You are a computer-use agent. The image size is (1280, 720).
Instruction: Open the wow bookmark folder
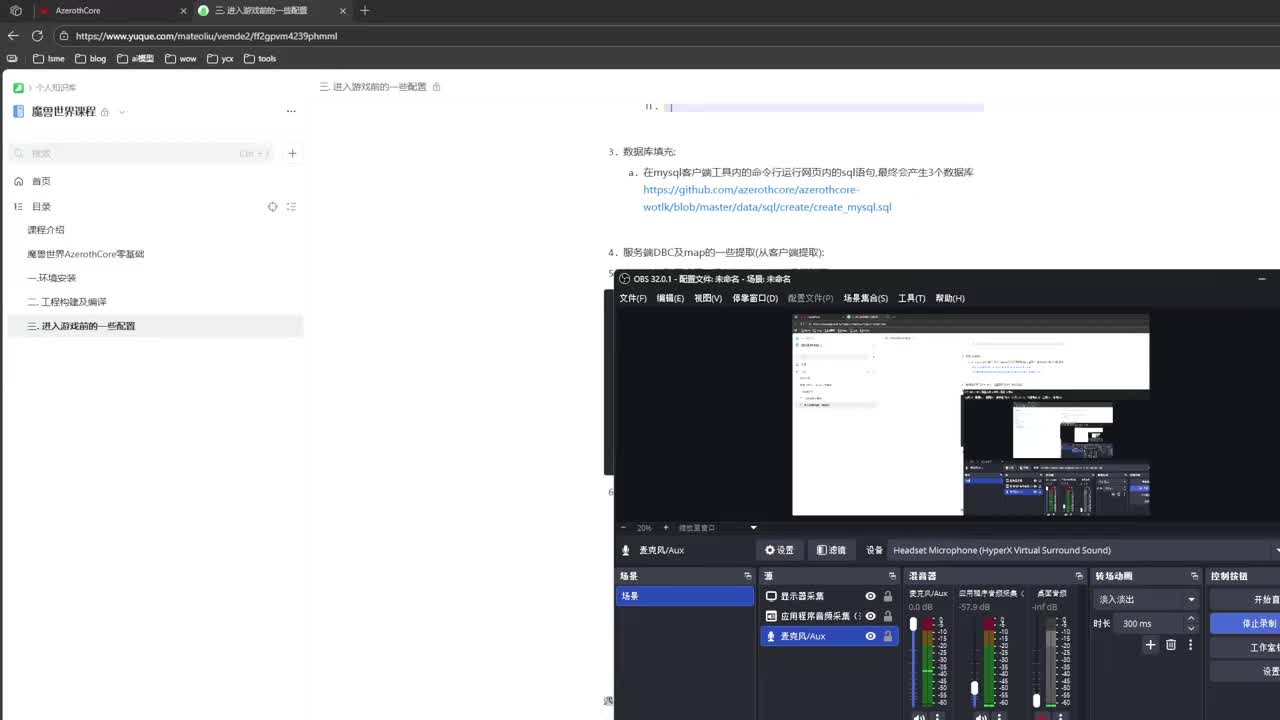coord(180,59)
